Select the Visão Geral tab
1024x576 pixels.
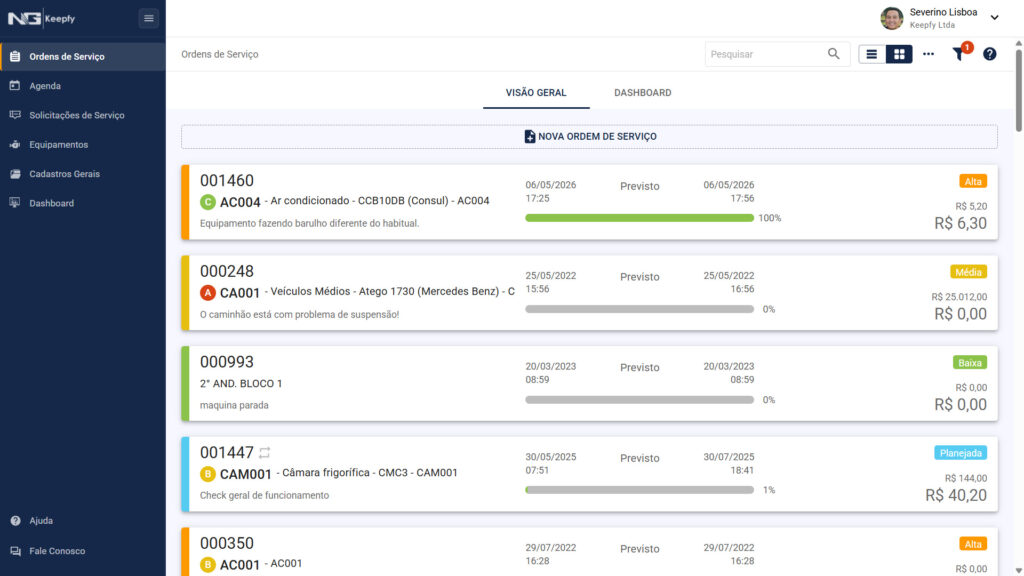coord(536,93)
